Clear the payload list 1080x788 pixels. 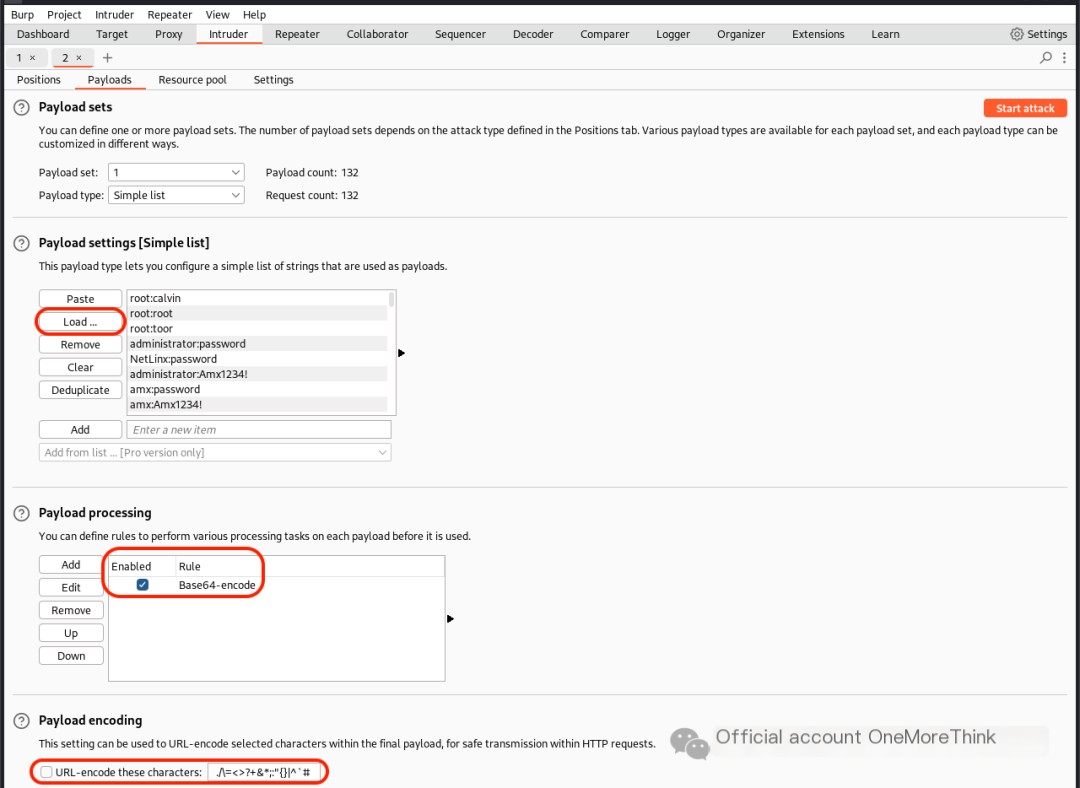81,367
